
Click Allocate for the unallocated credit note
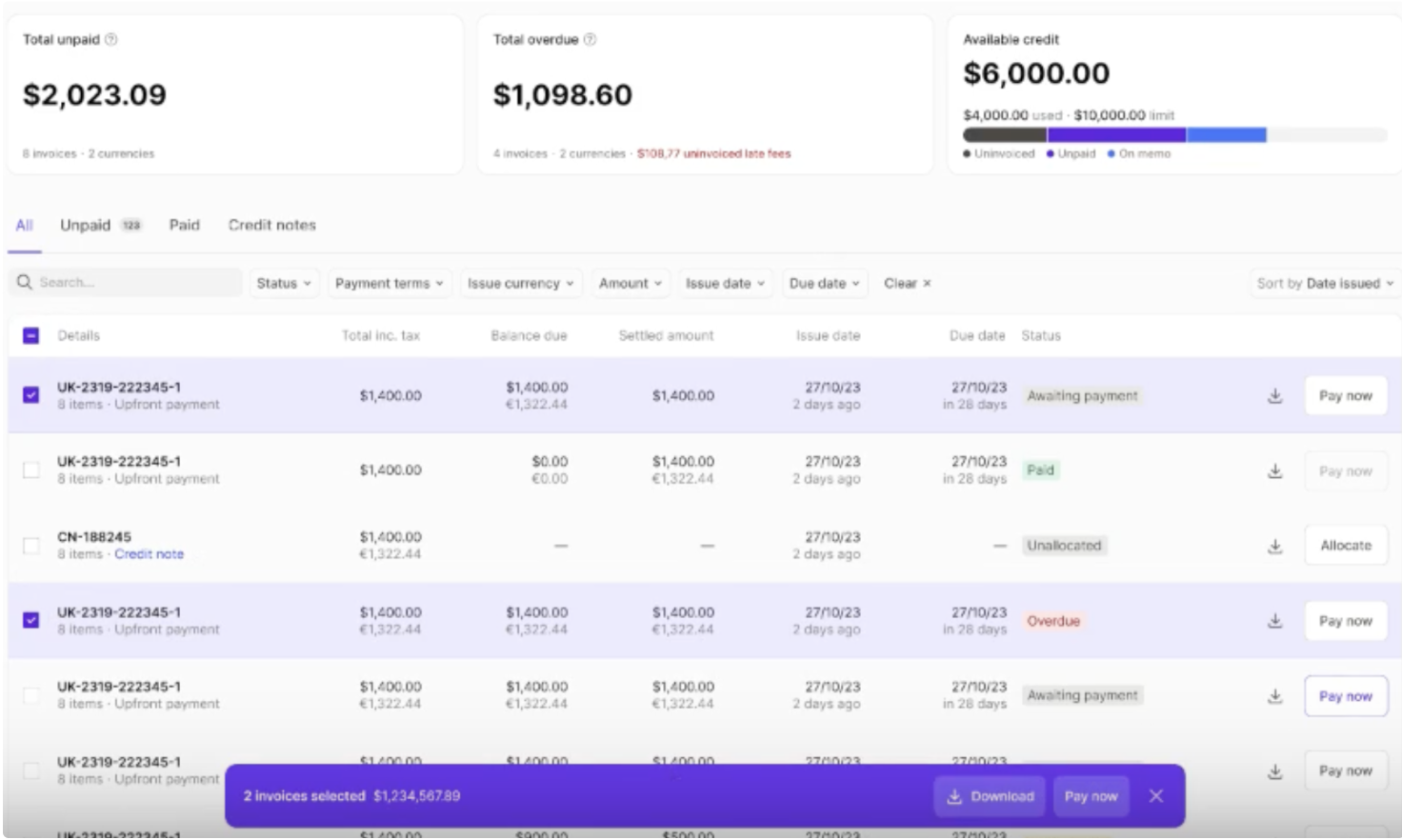pyautogui.click(x=1345, y=546)
